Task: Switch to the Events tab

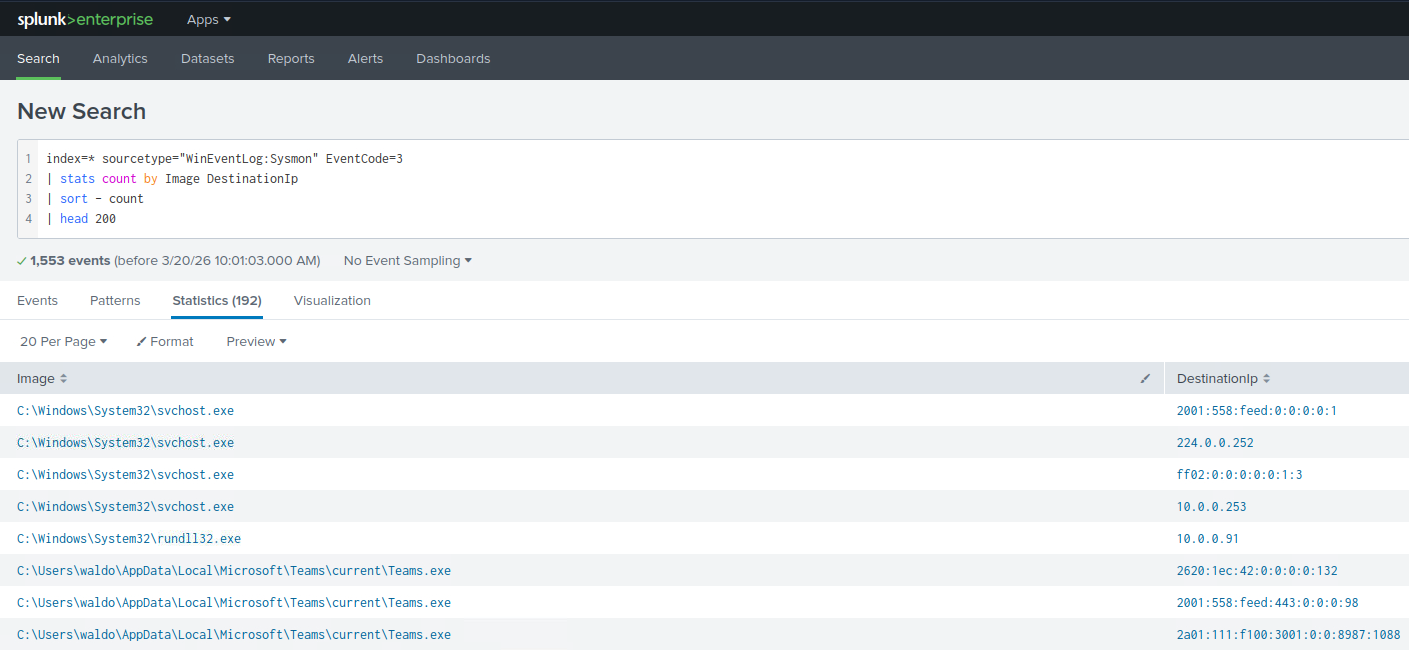Action: tap(37, 301)
